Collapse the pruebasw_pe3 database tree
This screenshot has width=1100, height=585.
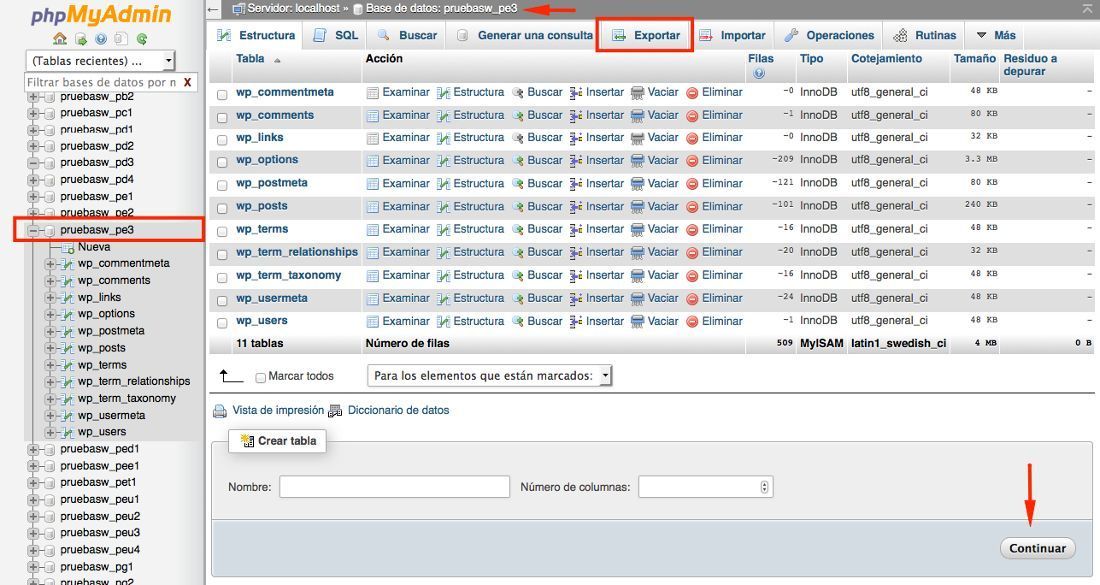[35, 229]
